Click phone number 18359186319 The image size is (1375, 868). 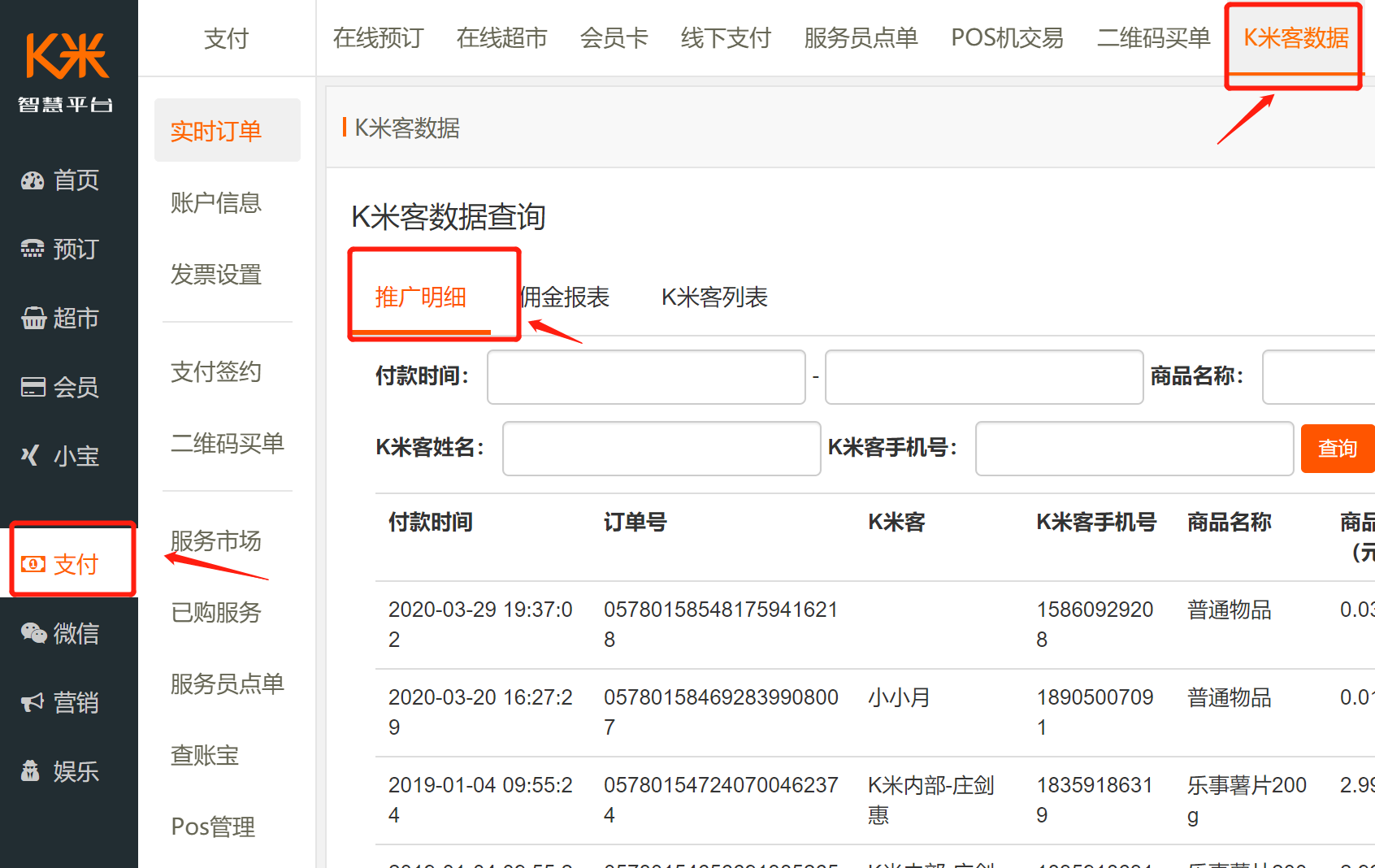pyautogui.click(x=1095, y=800)
